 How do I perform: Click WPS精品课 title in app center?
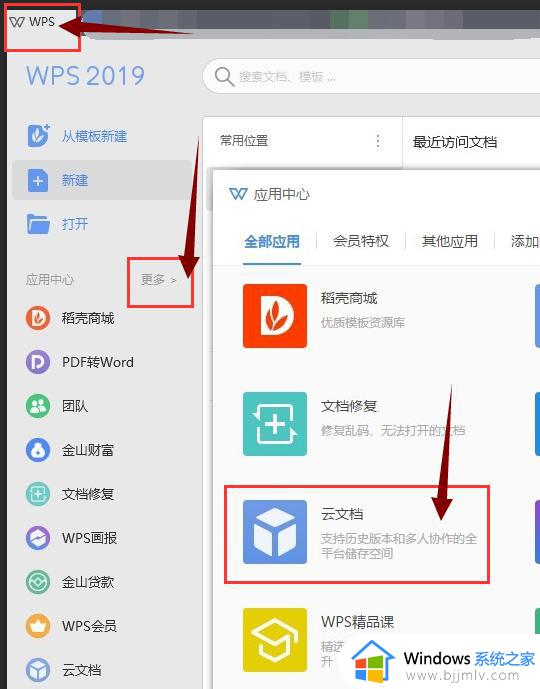[x=358, y=622]
